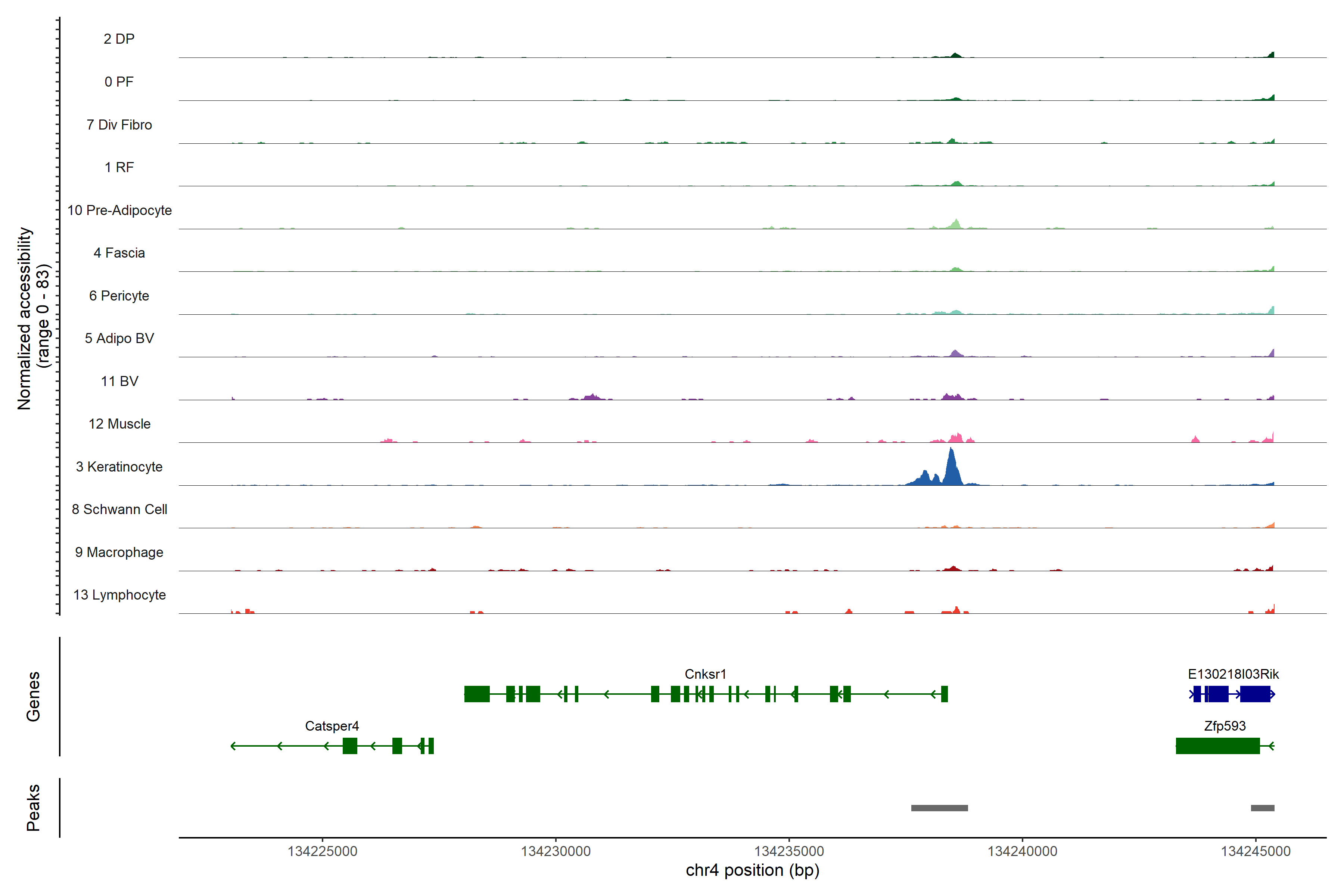Image resolution: width=1344 pixels, height=896 pixels.
Task: Click axis tick label 134240000
Action: (1022, 852)
